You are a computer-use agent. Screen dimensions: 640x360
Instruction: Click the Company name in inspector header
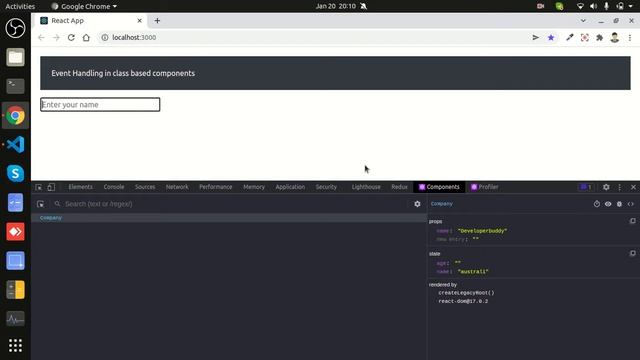pos(442,204)
